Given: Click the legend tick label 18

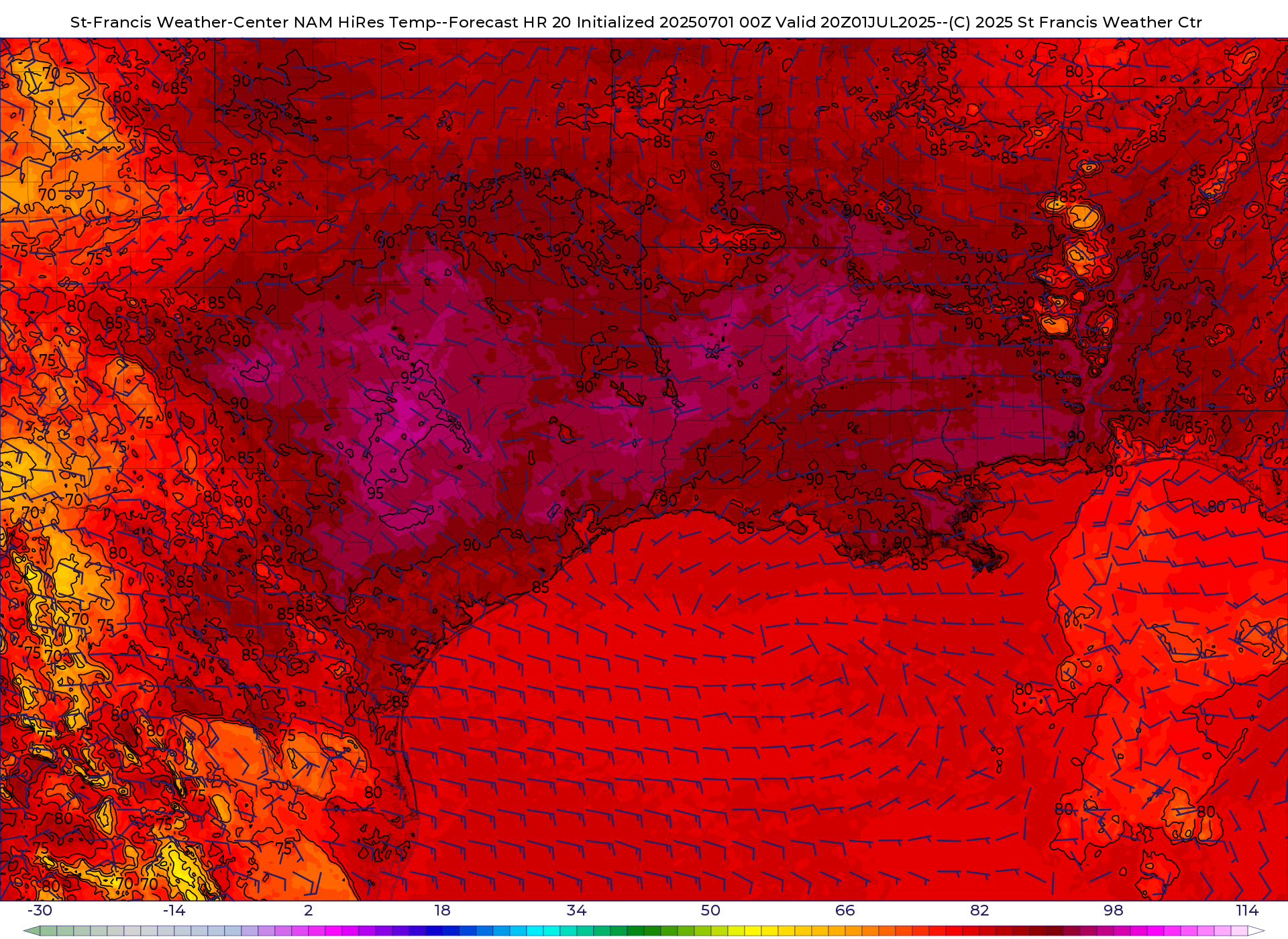Looking at the screenshot, I should pos(443,910).
